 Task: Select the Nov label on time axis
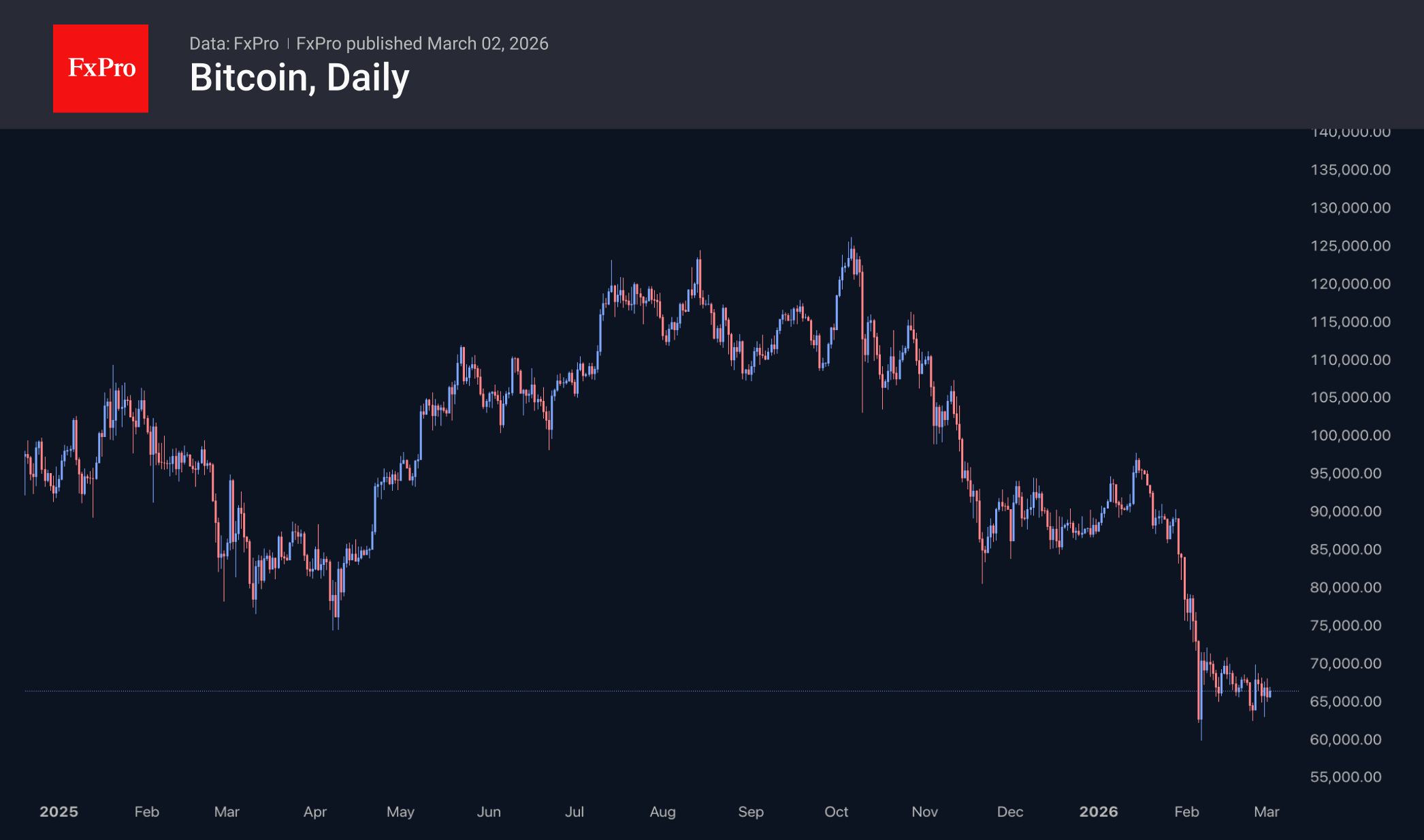[924, 811]
